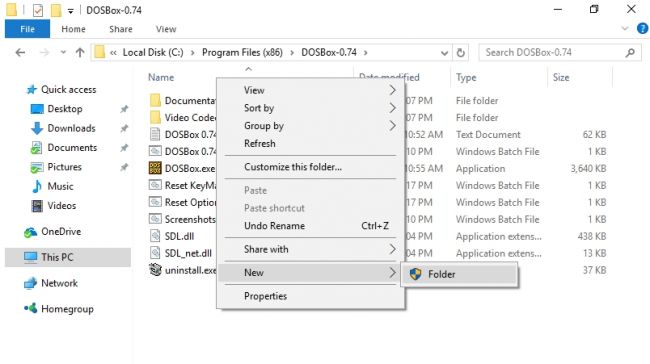Select the uninstall.exe file icon
650x364 pixels.
[x=155, y=270]
